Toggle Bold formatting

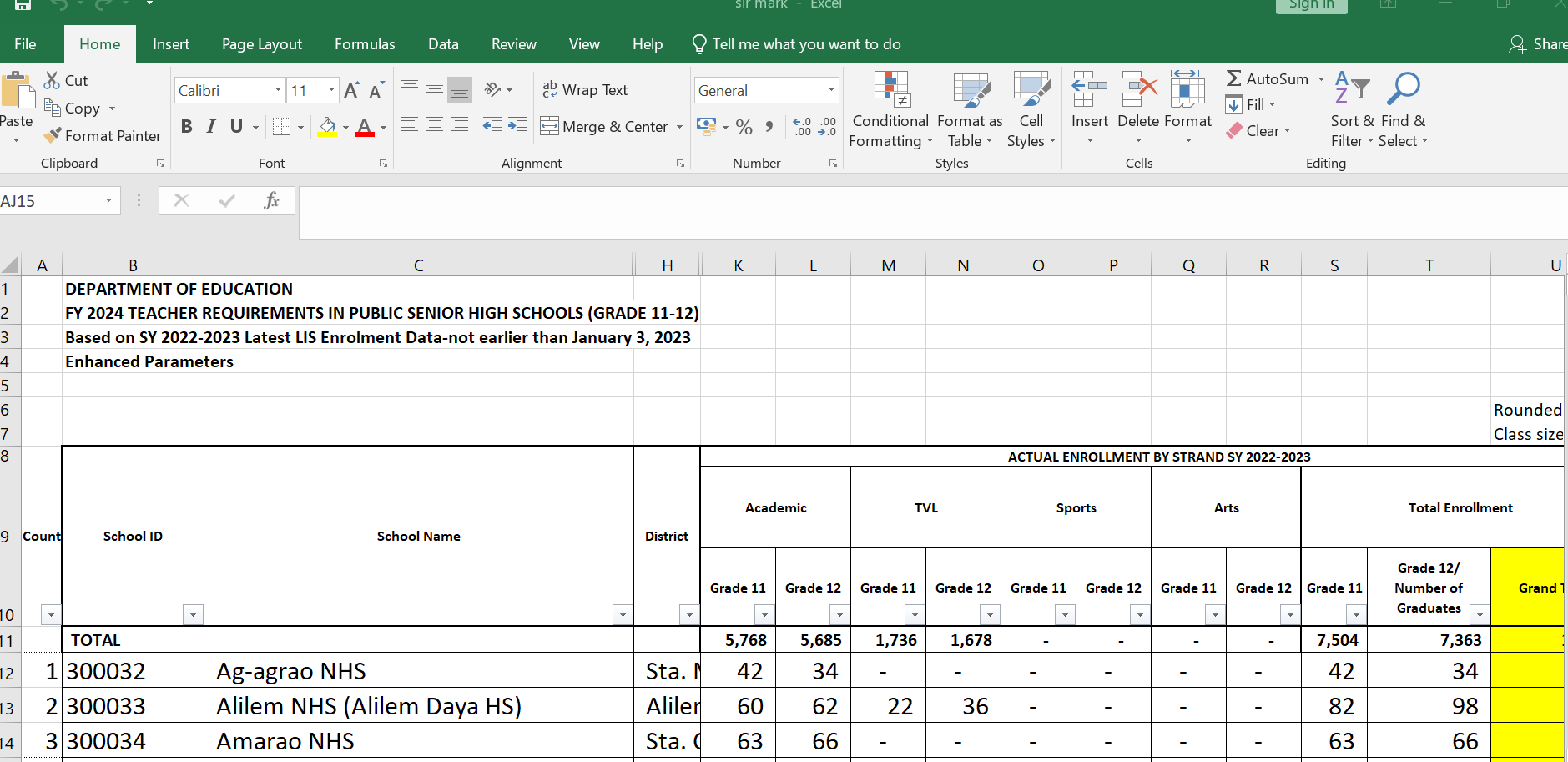(186, 127)
